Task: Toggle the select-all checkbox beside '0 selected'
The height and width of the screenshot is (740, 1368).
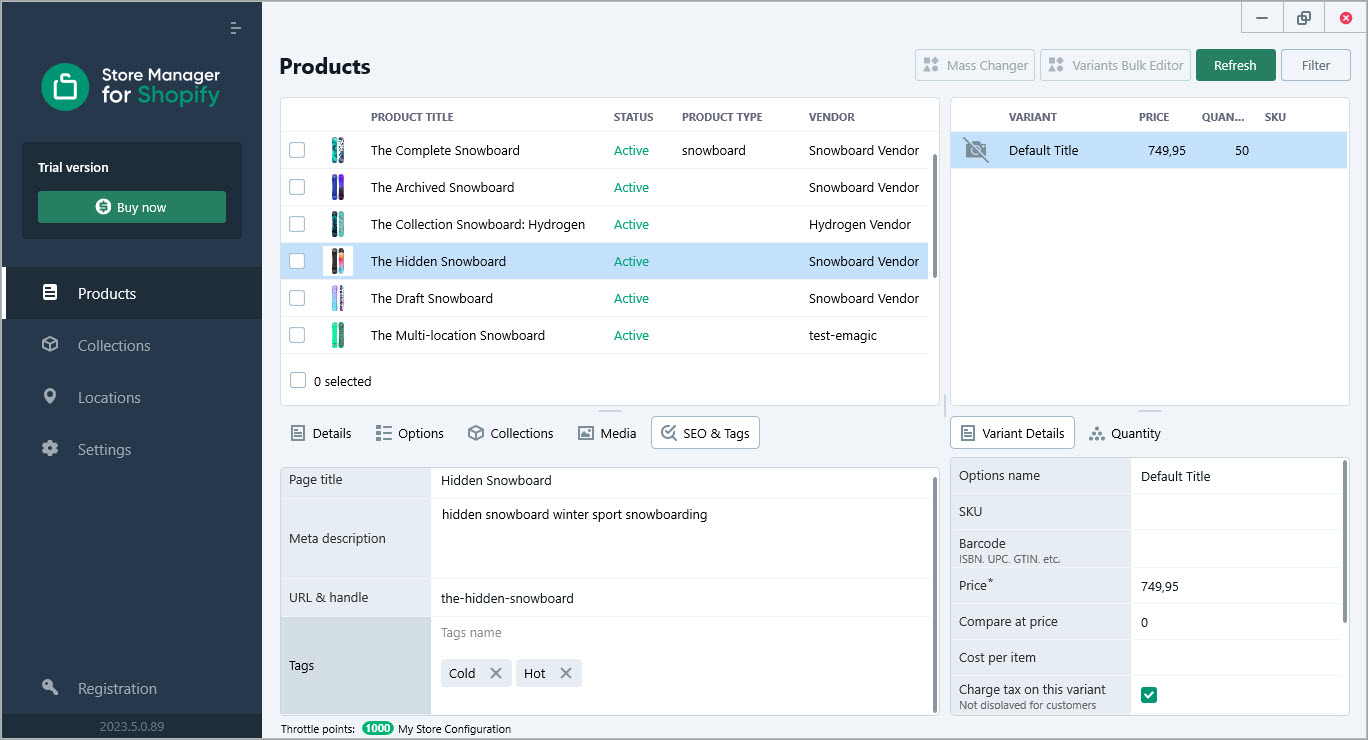Action: tap(297, 380)
